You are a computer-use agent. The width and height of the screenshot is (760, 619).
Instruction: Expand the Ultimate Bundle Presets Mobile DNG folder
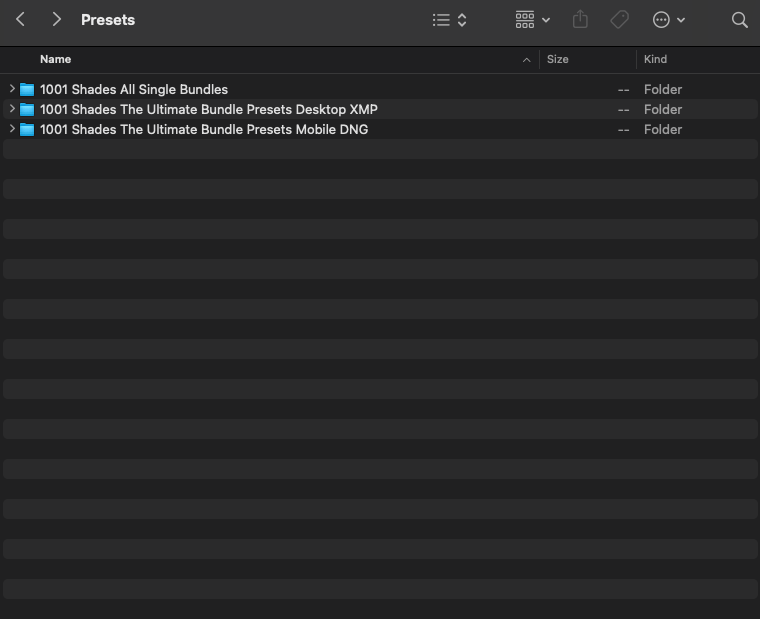[11, 129]
